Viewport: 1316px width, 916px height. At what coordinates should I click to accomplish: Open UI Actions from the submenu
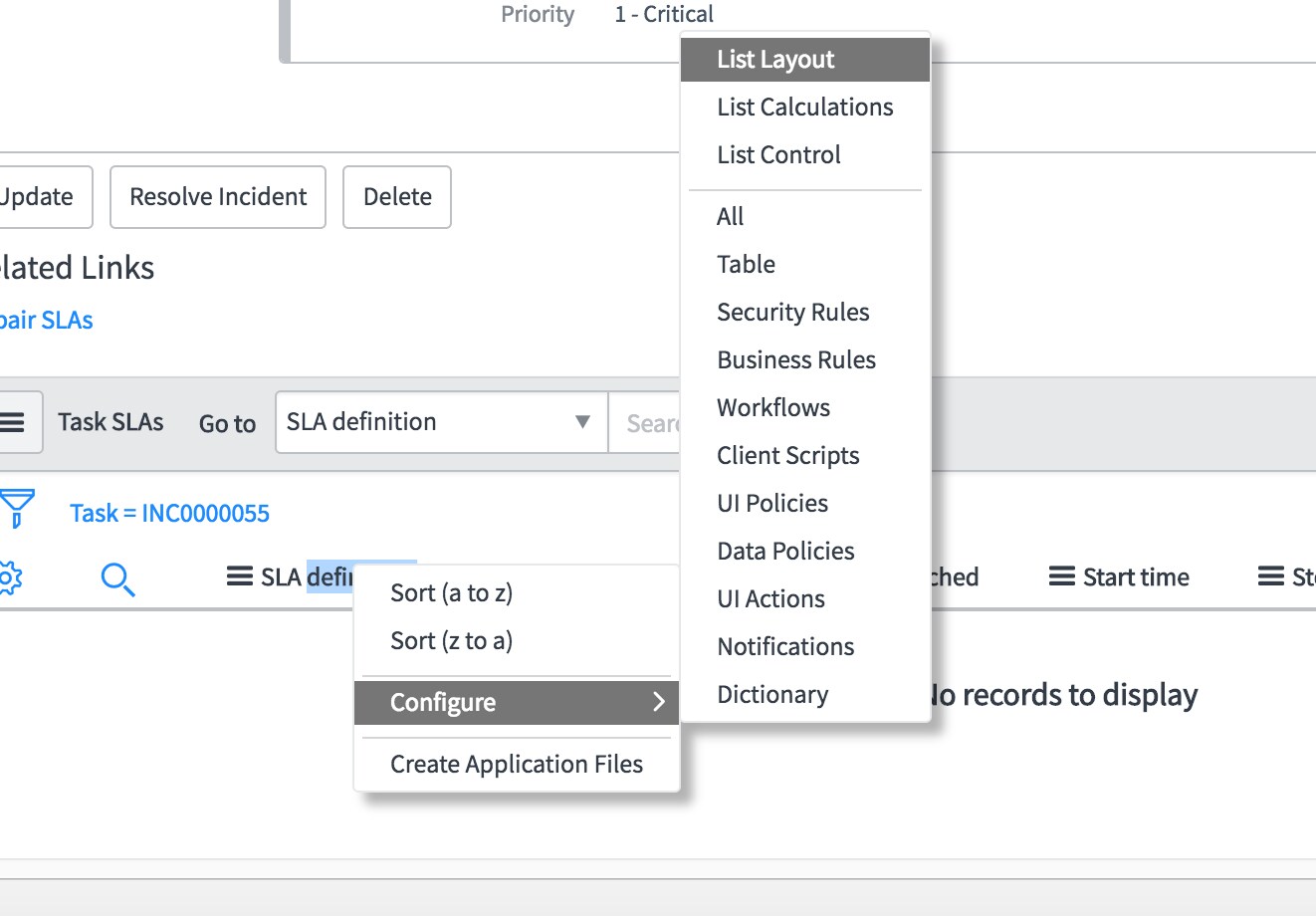click(x=805, y=598)
